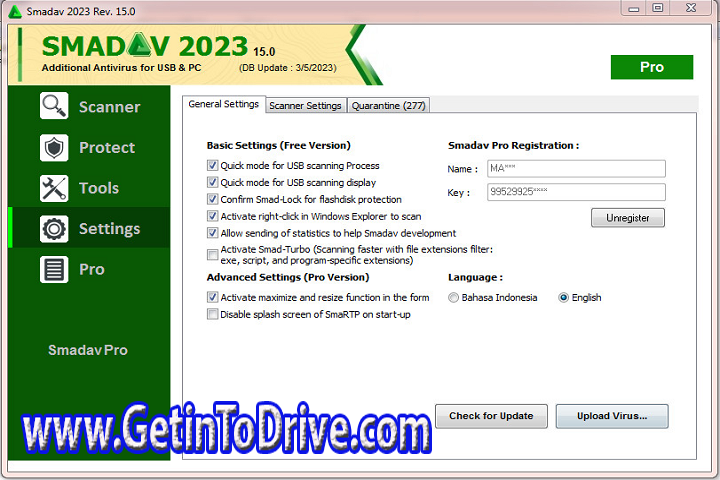
Task: Enable Activate Smad-Turbo checkbox
Action: [212, 254]
